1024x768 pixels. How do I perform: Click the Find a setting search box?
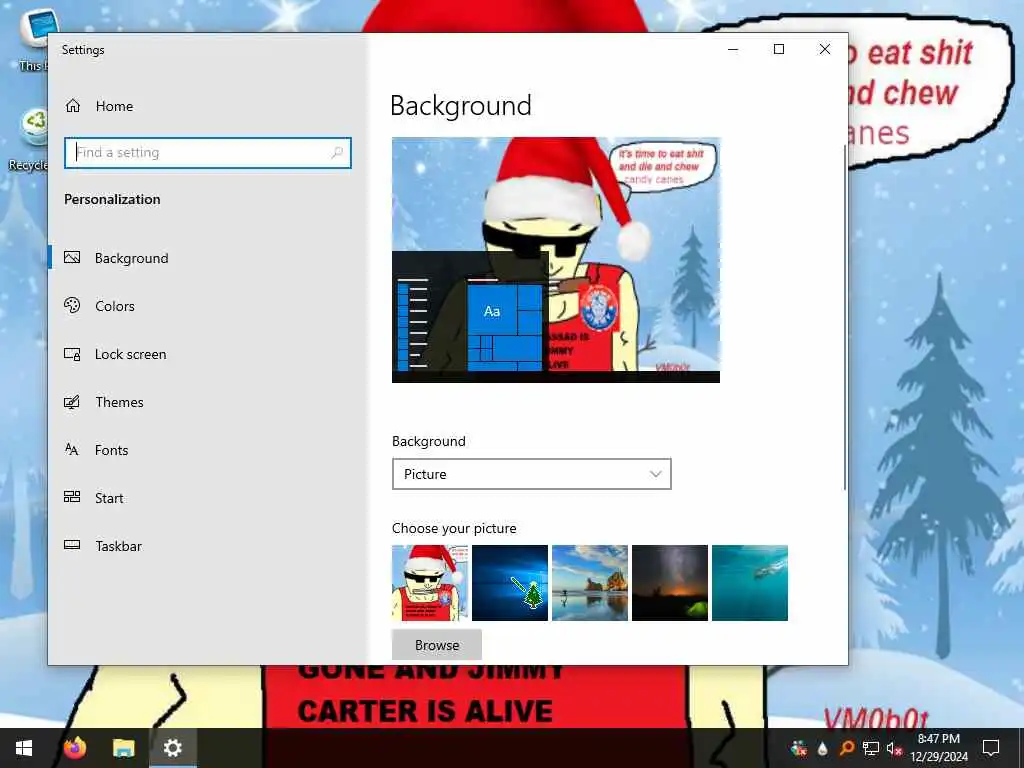coord(208,153)
